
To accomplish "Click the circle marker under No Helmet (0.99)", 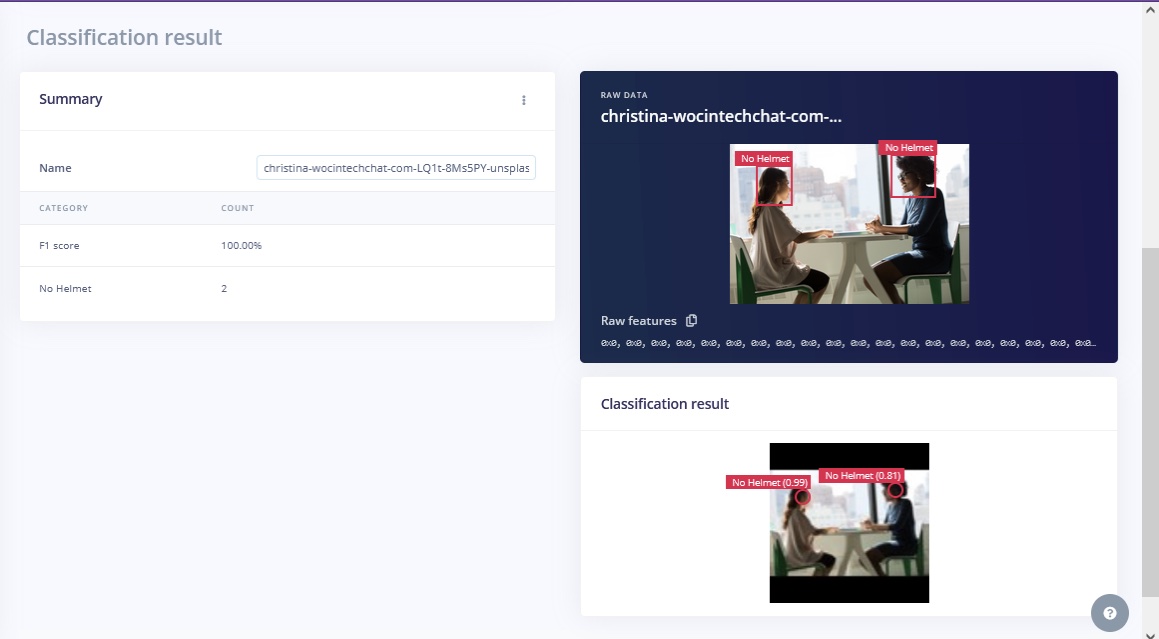I will tap(802, 496).
